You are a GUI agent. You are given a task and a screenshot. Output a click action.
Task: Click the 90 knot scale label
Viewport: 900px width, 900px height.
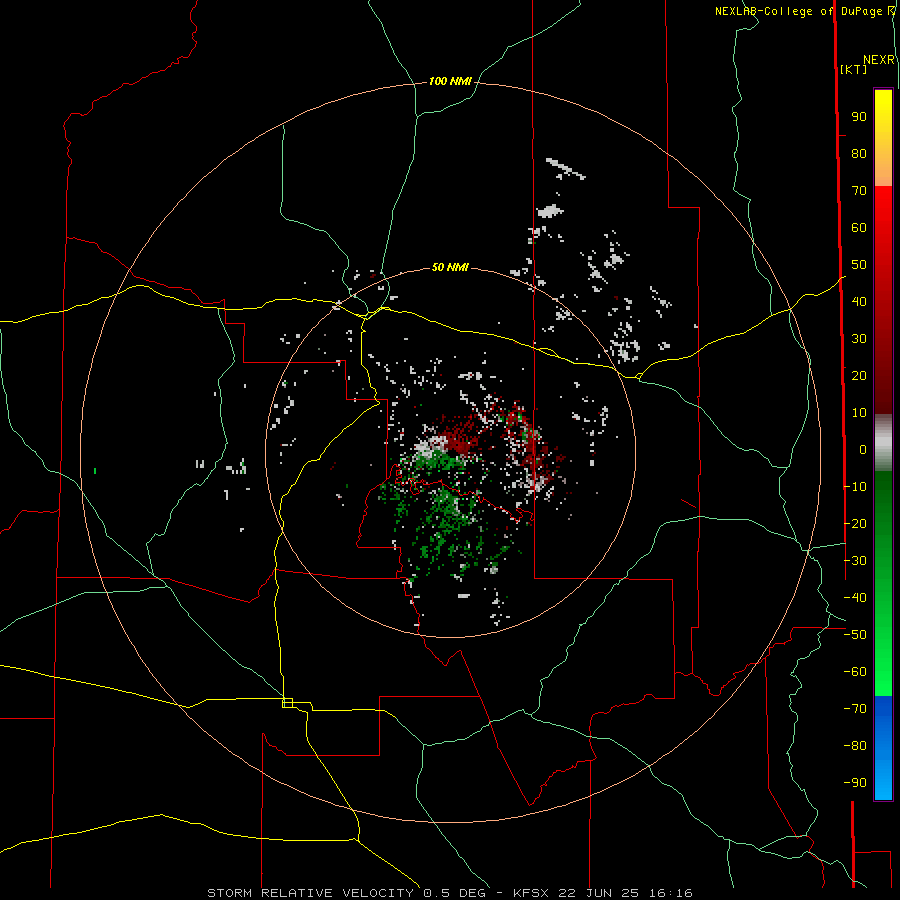pyautogui.click(x=859, y=117)
